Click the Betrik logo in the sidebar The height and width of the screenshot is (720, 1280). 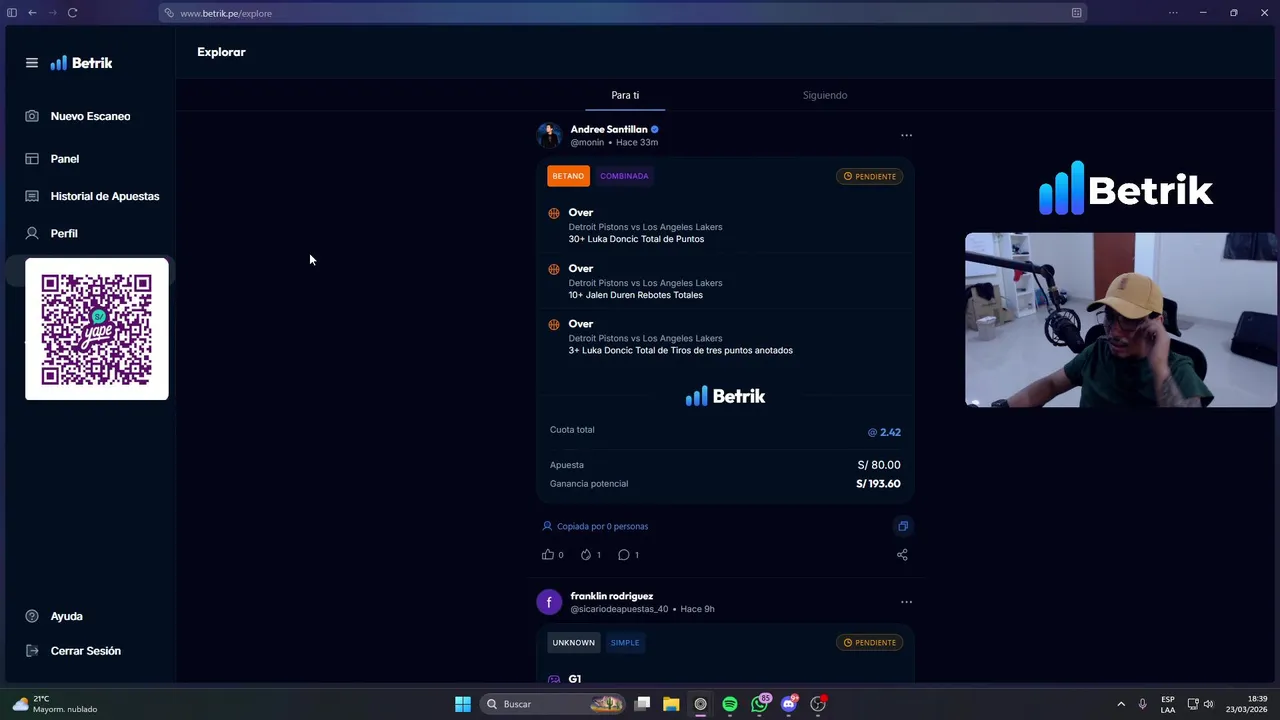click(x=82, y=63)
